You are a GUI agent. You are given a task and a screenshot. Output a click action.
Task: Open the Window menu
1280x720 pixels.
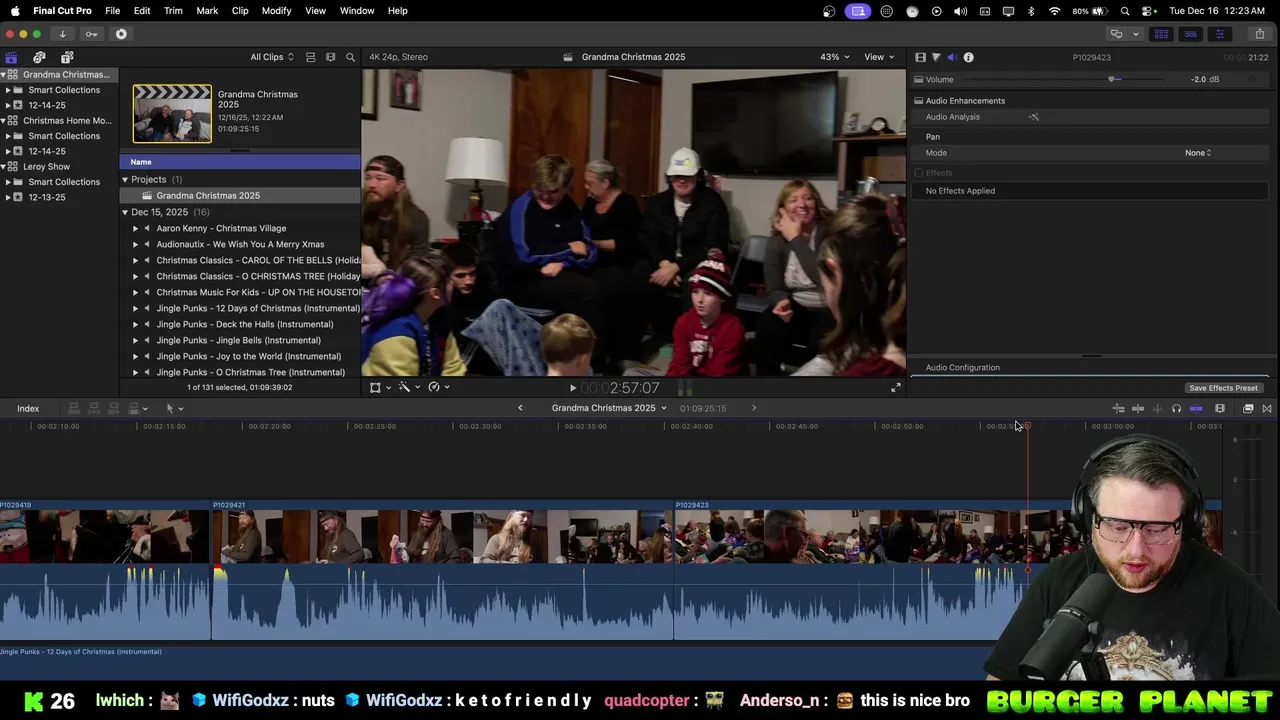click(357, 11)
